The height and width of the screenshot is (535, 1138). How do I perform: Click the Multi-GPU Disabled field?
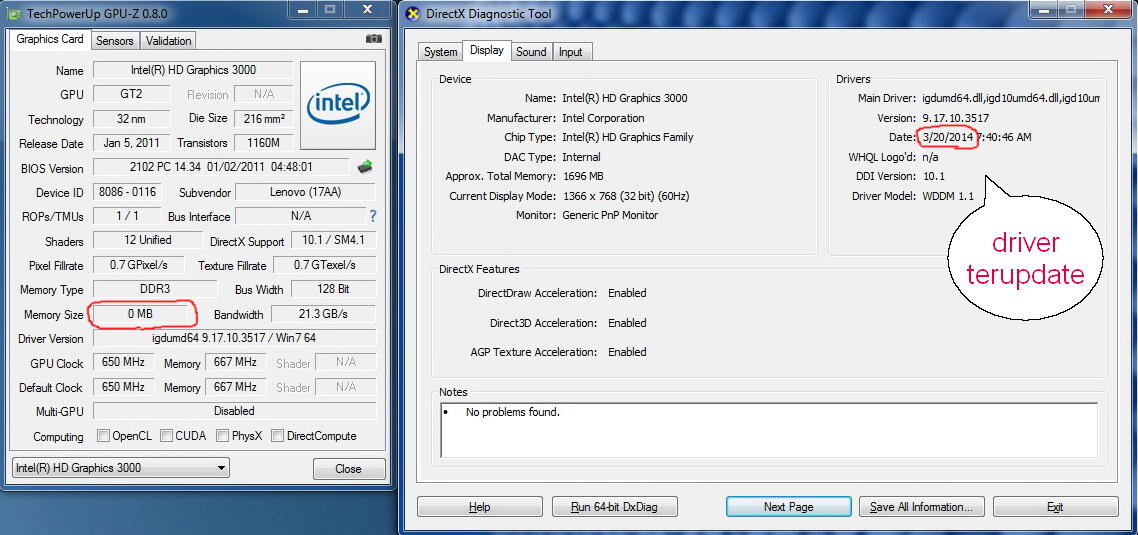(x=234, y=410)
